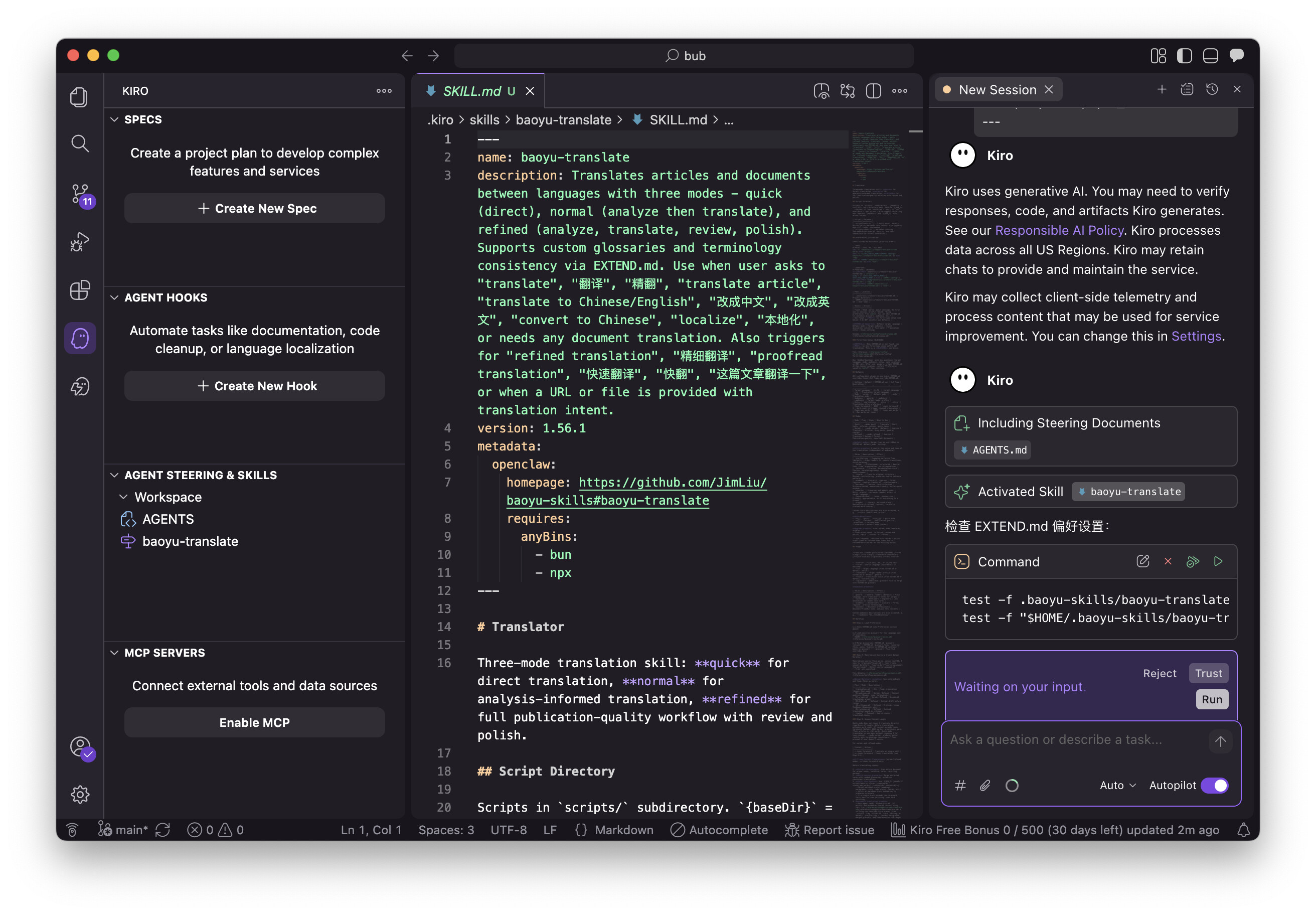The height and width of the screenshot is (915, 1316).
Task: Open the Accounts icon in activity bar
Action: 81,747
